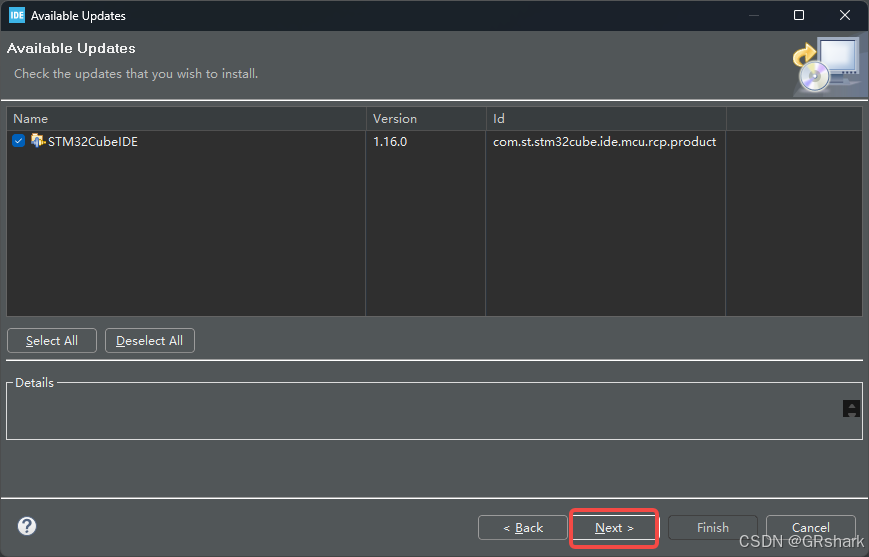Sort by the Name column header
The width and height of the screenshot is (869, 557).
click(186, 119)
